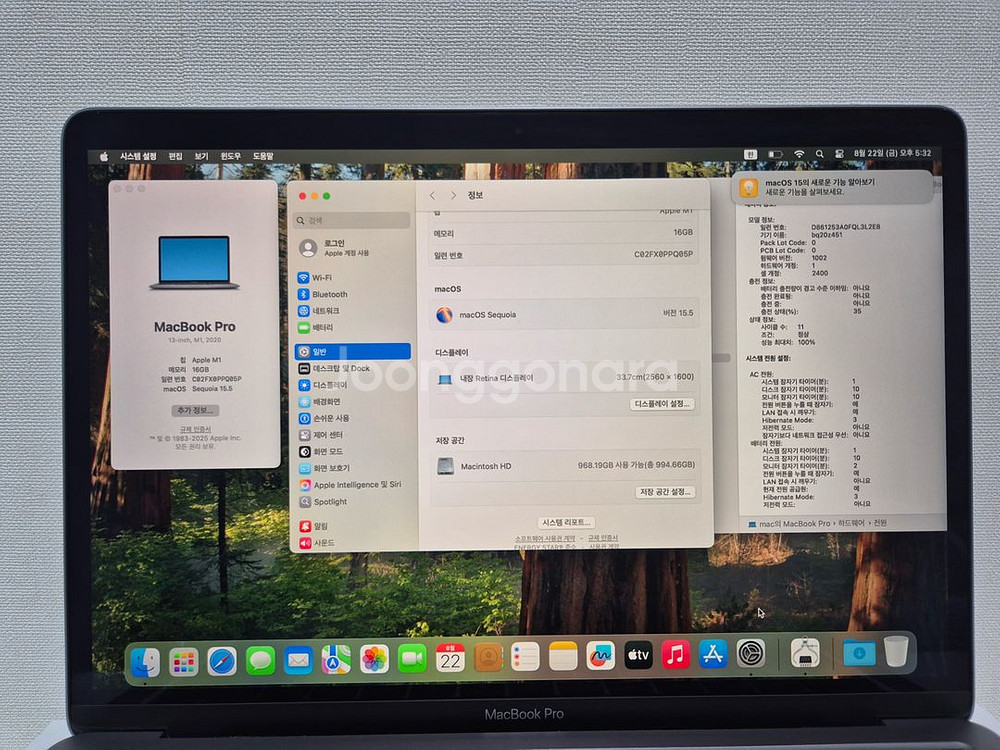Screen dimensions: 1000x750
Task: Select Wi-Fi in the settings sidebar
Action: [352, 278]
